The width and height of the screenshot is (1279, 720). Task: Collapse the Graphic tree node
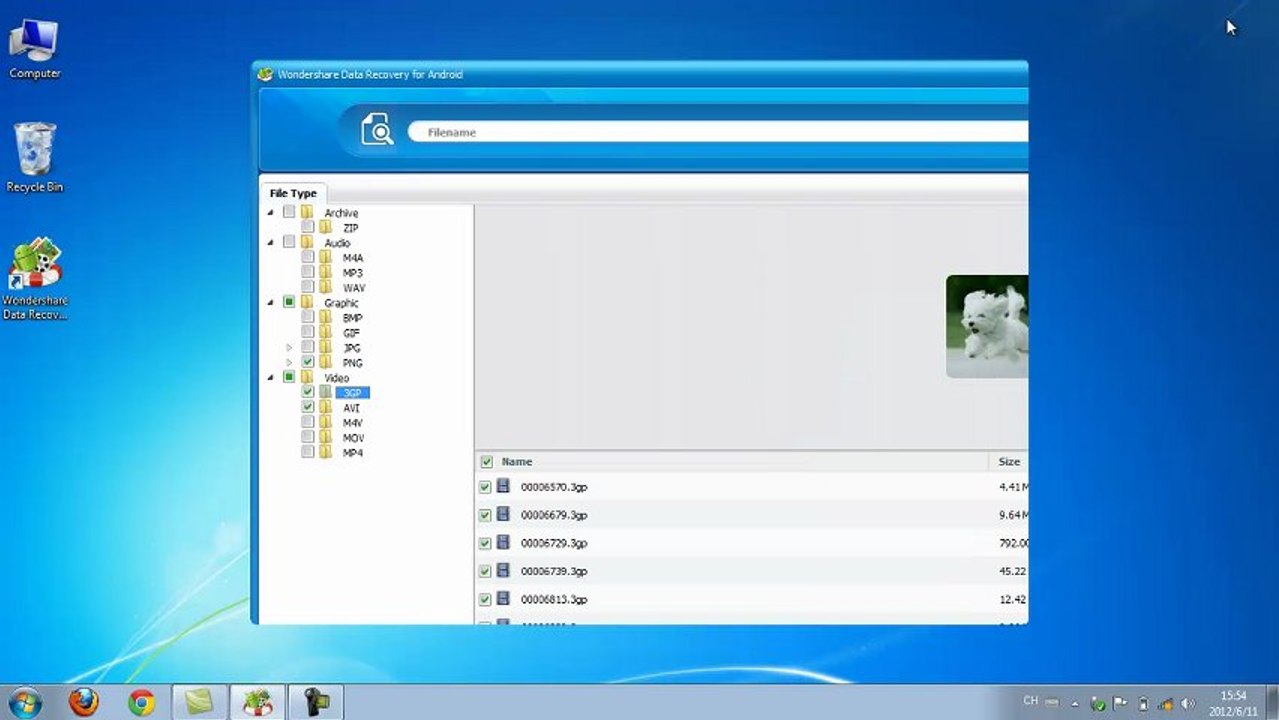point(270,303)
